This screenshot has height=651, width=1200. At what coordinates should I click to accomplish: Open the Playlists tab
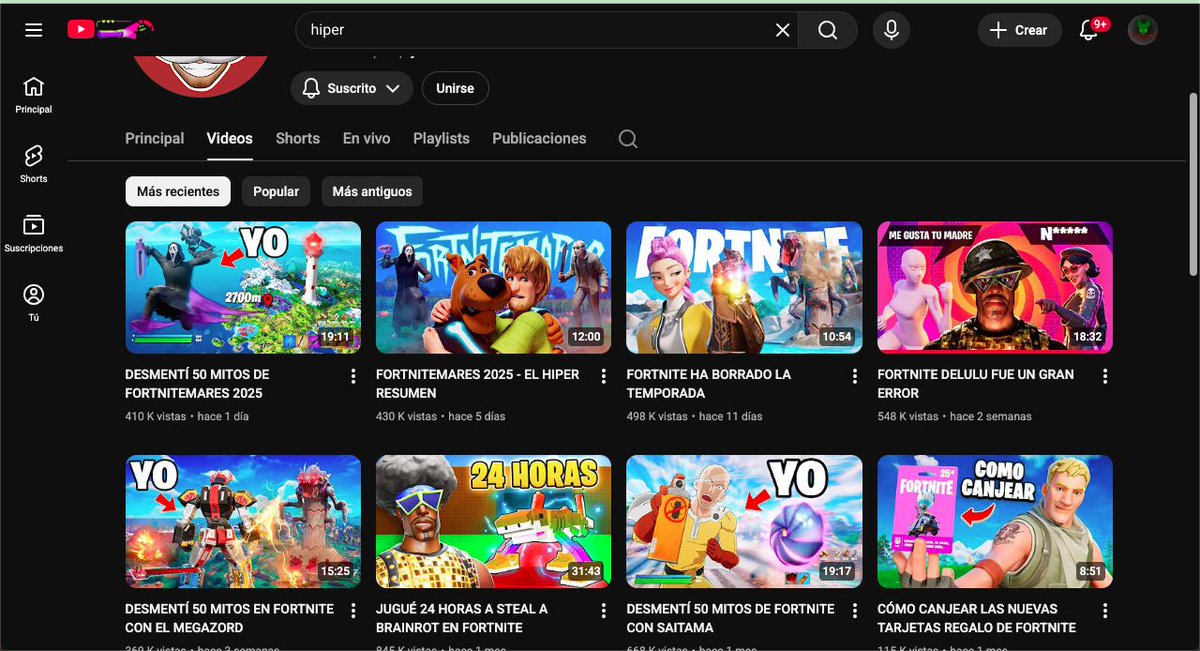pos(441,138)
